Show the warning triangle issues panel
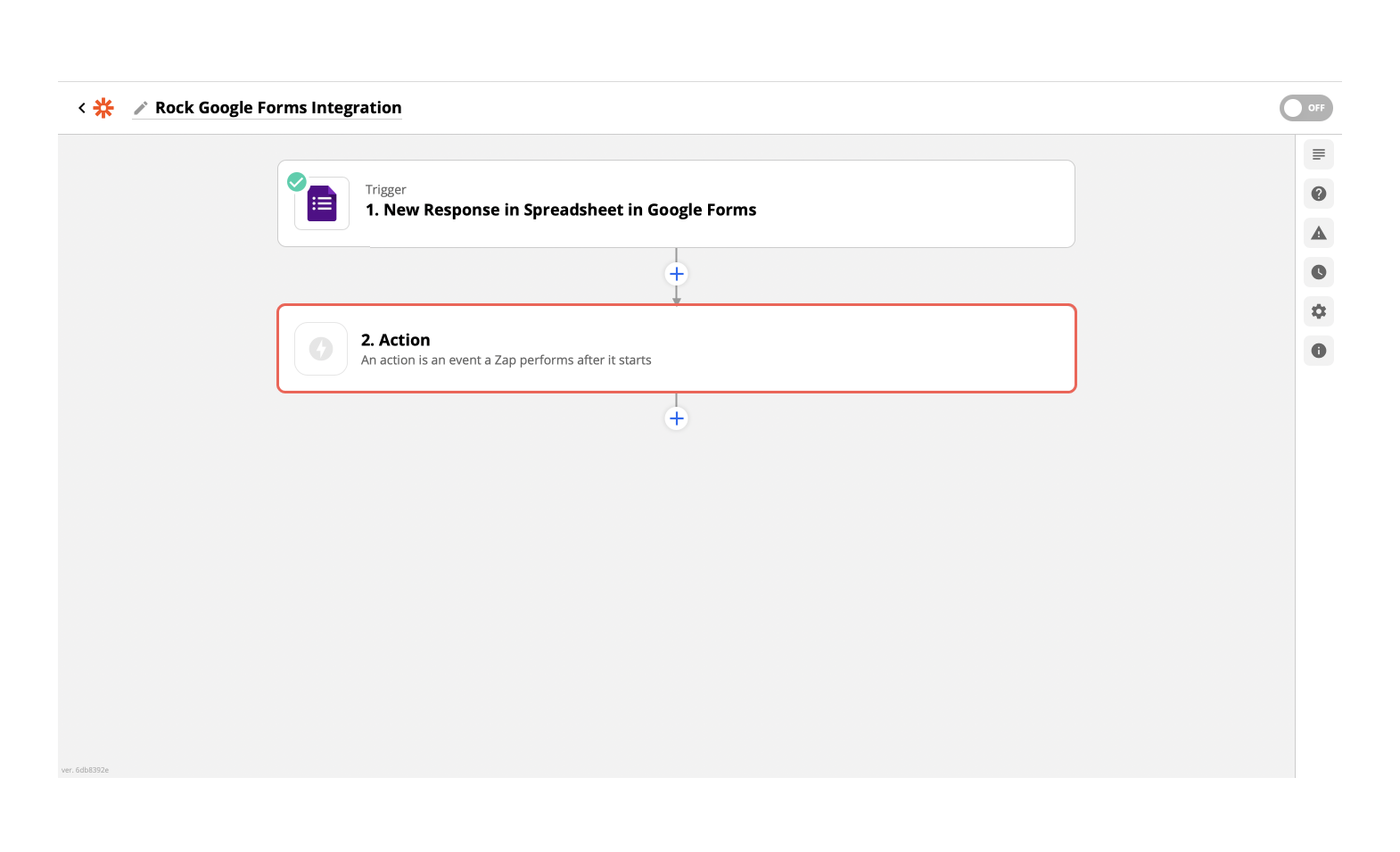 click(1319, 233)
